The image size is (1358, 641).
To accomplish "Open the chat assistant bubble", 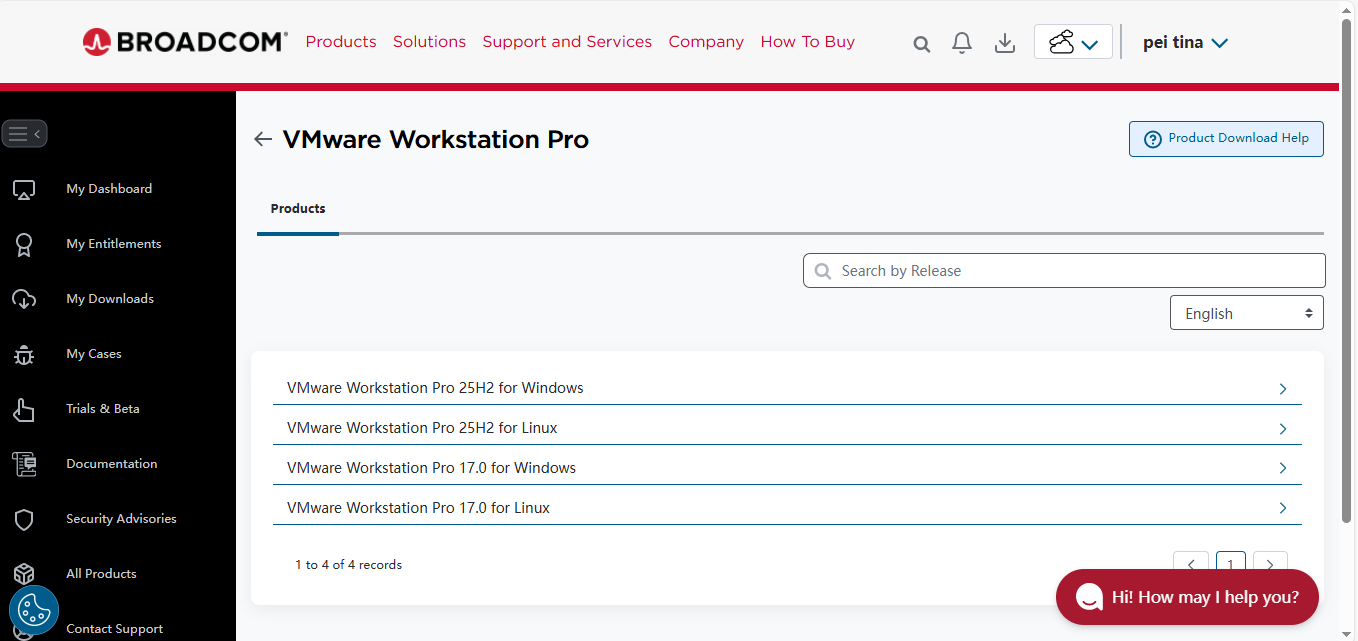I will tap(1186, 597).
